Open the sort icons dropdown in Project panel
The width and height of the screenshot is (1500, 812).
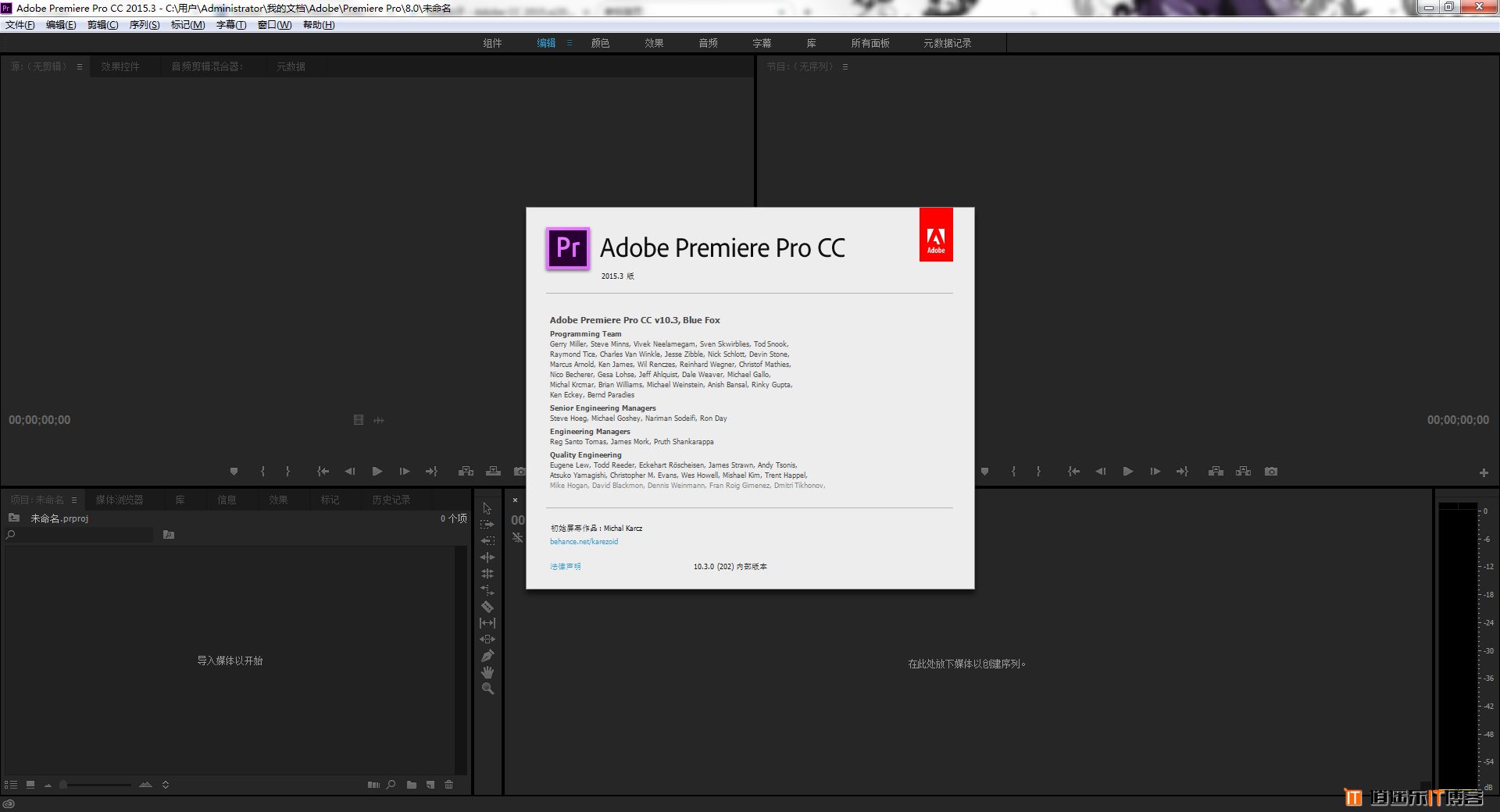point(166,785)
